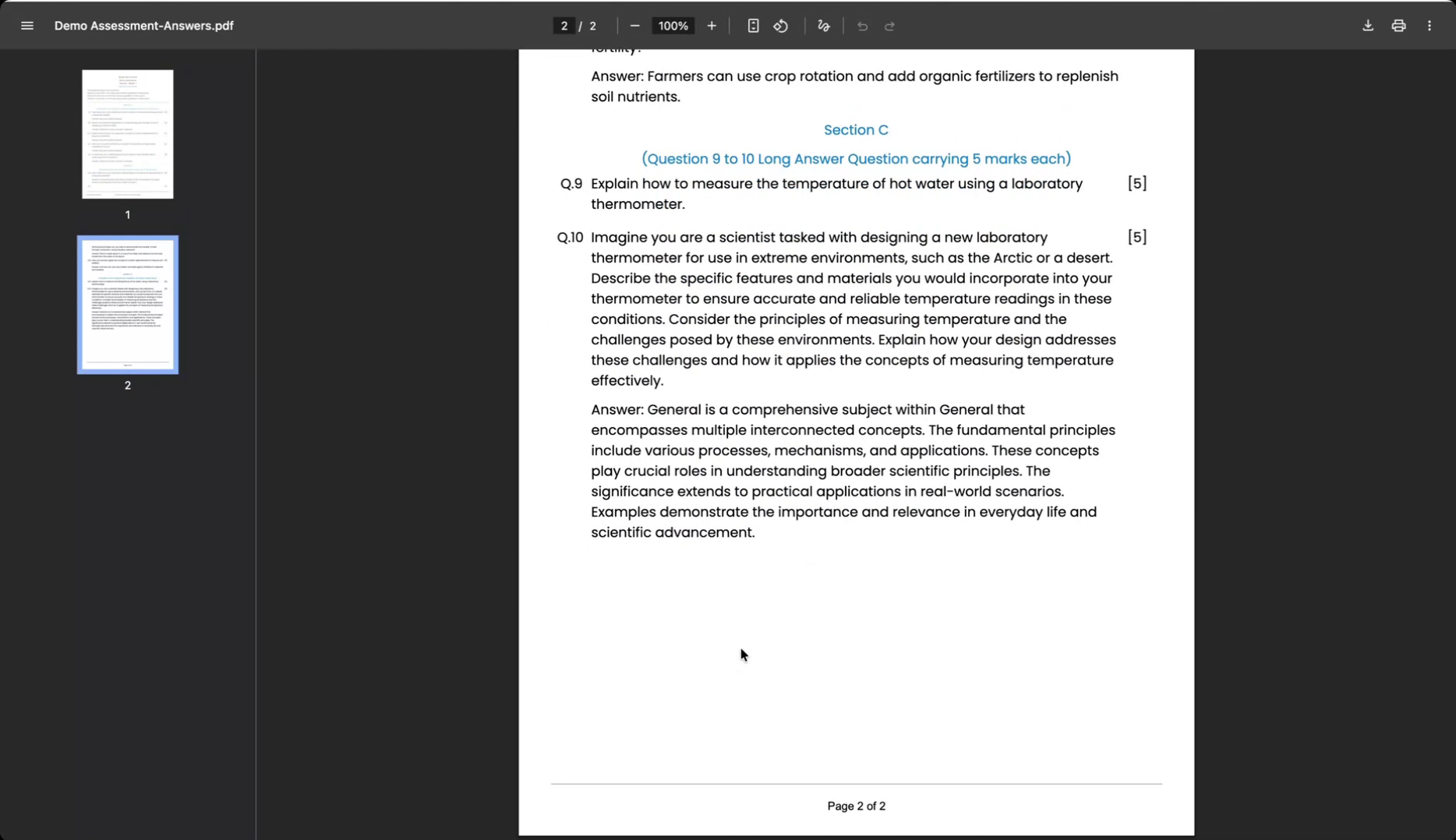Open the Print dialog via printer icon
This screenshot has height=840, width=1456.
pyautogui.click(x=1398, y=26)
